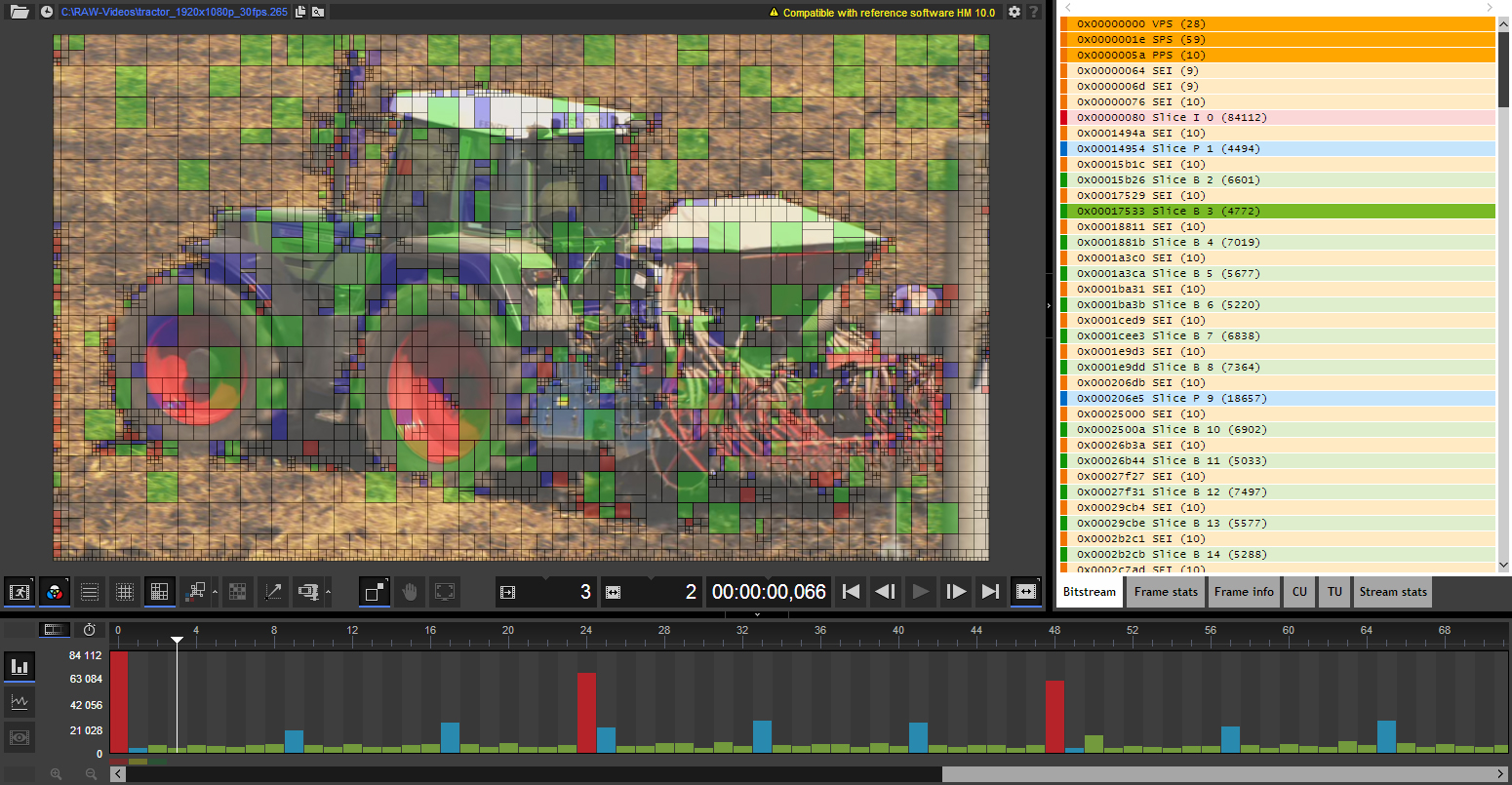Step back one frame
Image resolution: width=1512 pixels, height=785 pixels.
click(886, 592)
